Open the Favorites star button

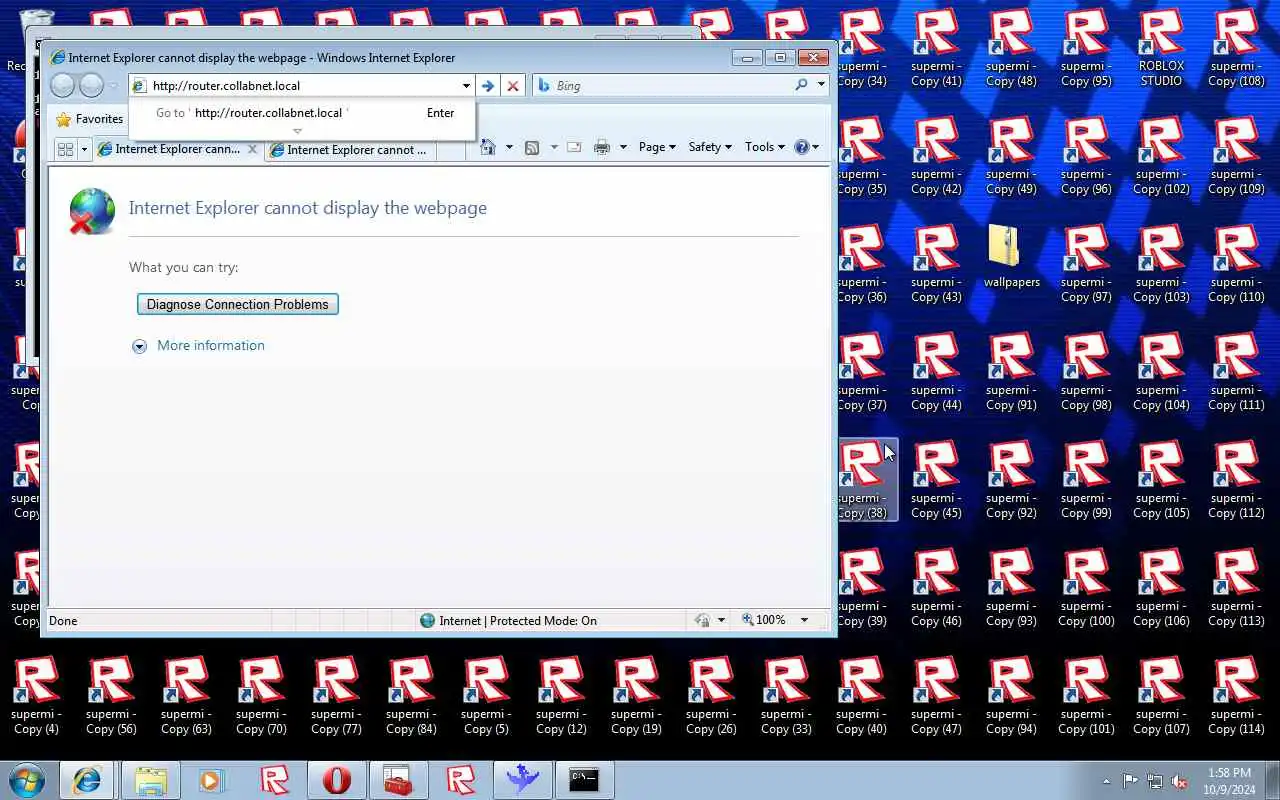click(90, 119)
